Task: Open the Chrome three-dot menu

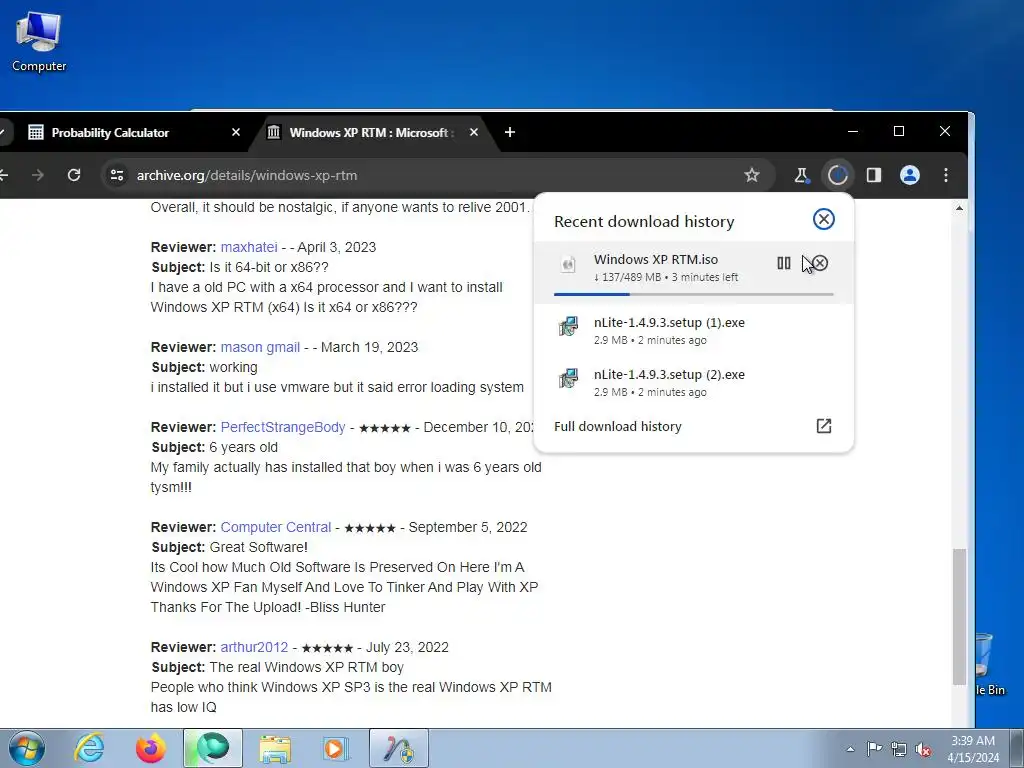Action: pos(946,175)
